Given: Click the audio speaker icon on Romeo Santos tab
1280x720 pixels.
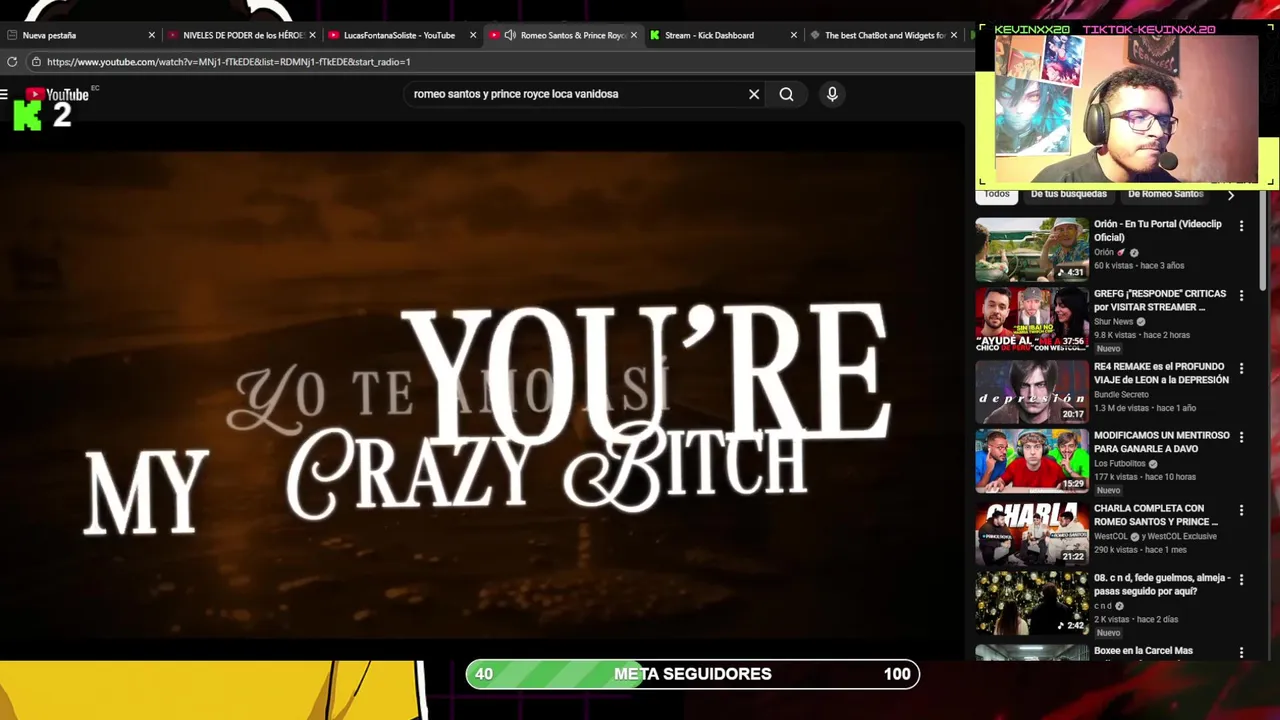Looking at the screenshot, I should [x=510, y=35].
